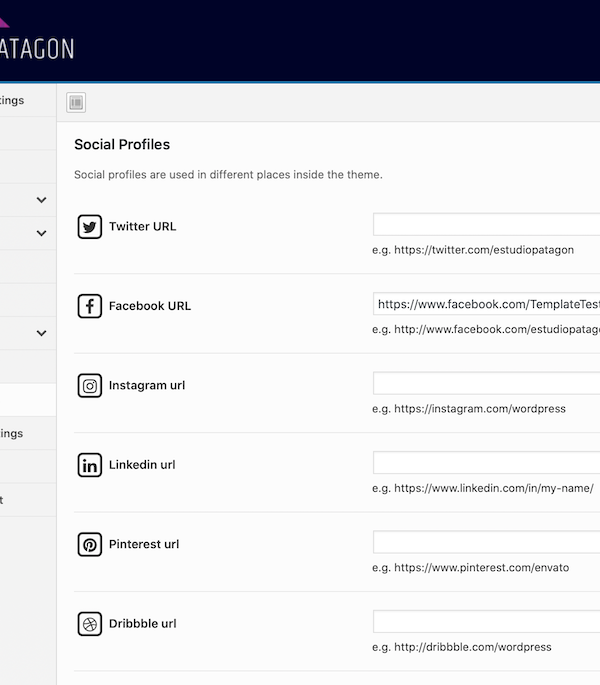Expand the middle chevron in the sidebar

(x=41, y=233)
